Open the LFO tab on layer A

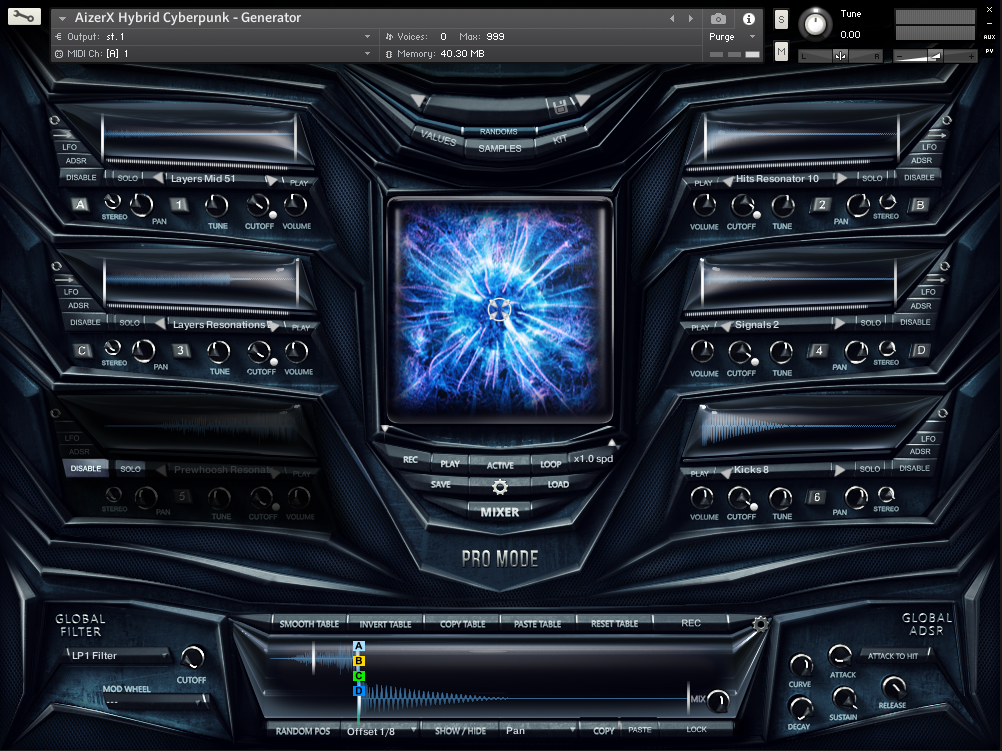coord(70,147)
